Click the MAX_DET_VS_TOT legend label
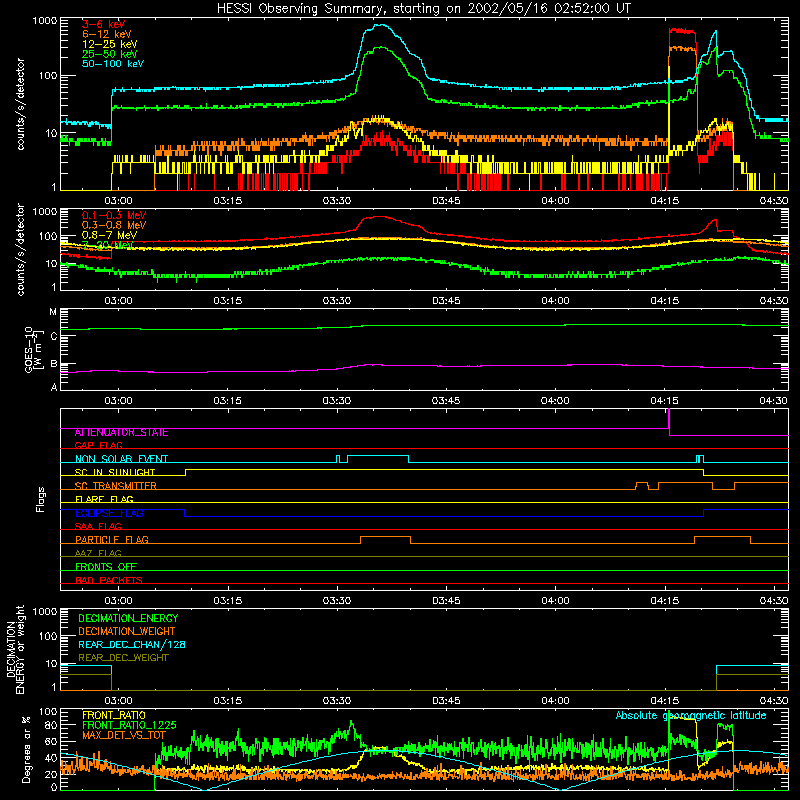Viewport: 800px width, 800px height. click(124, 735)
